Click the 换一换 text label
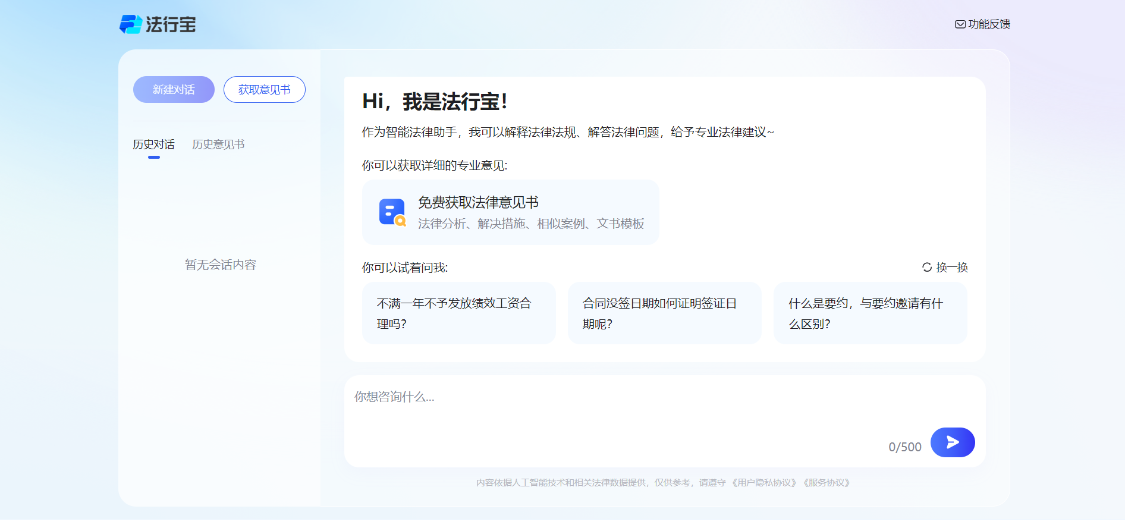The height and width of the screenshot is (520, 1125). [x=952, y=267]
